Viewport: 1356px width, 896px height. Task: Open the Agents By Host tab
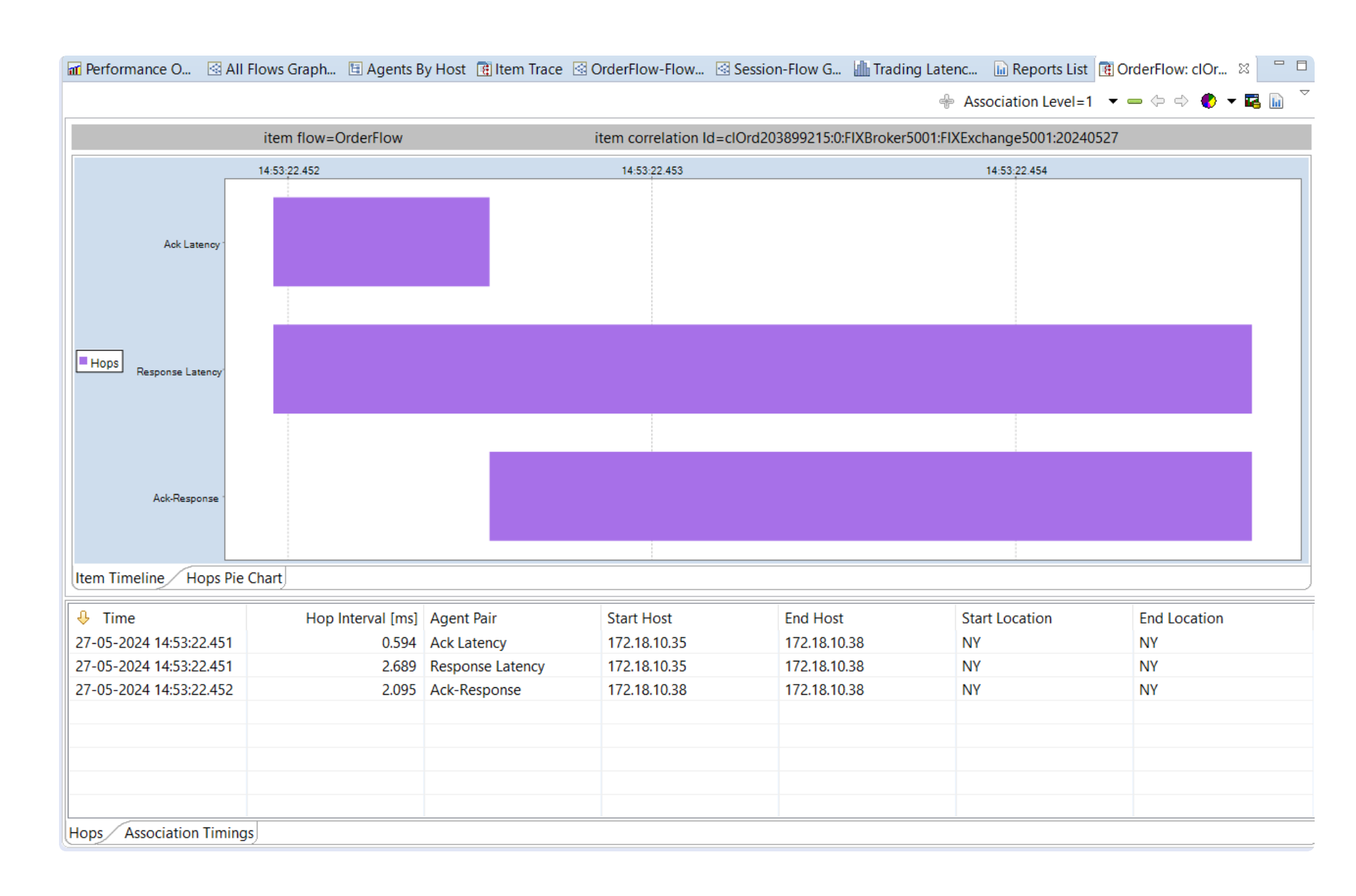coord(407,69)
